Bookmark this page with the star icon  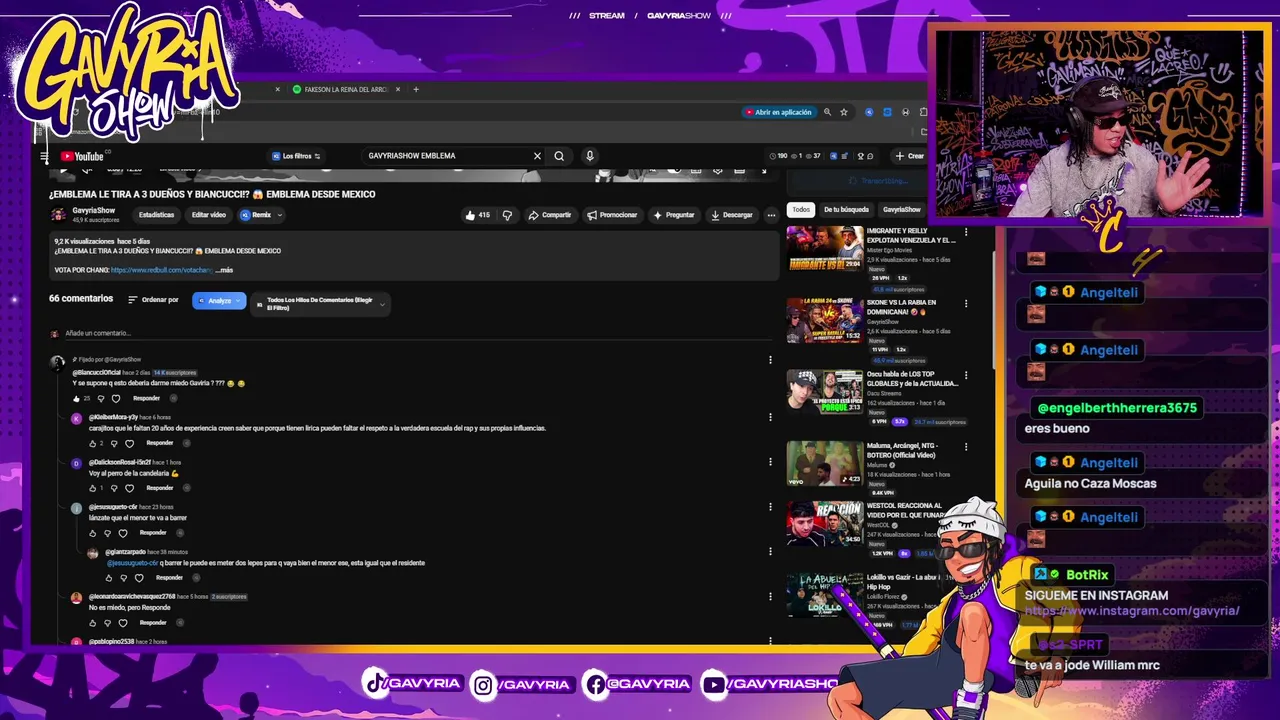click(844, 112)
